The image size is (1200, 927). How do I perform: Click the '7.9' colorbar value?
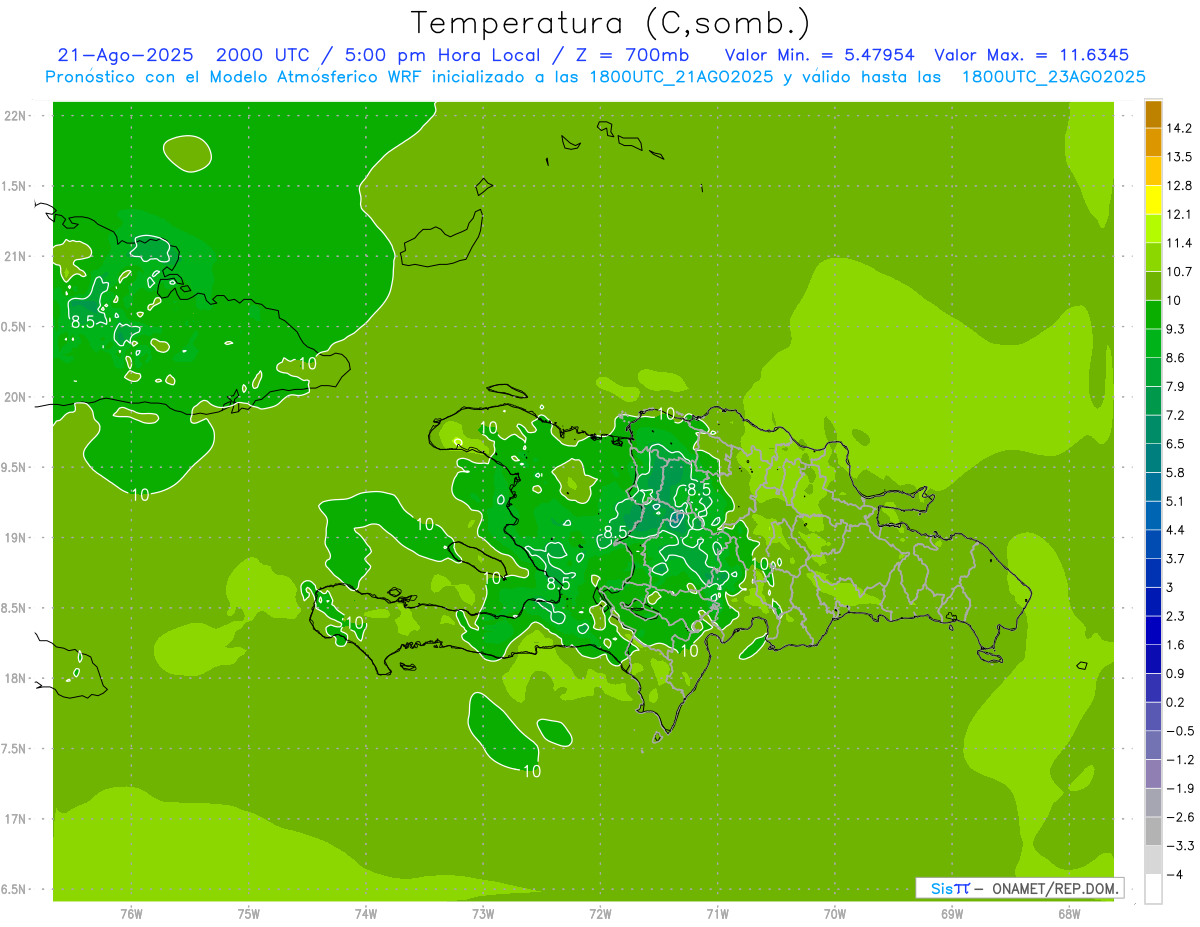click(x=1175, y=386)
